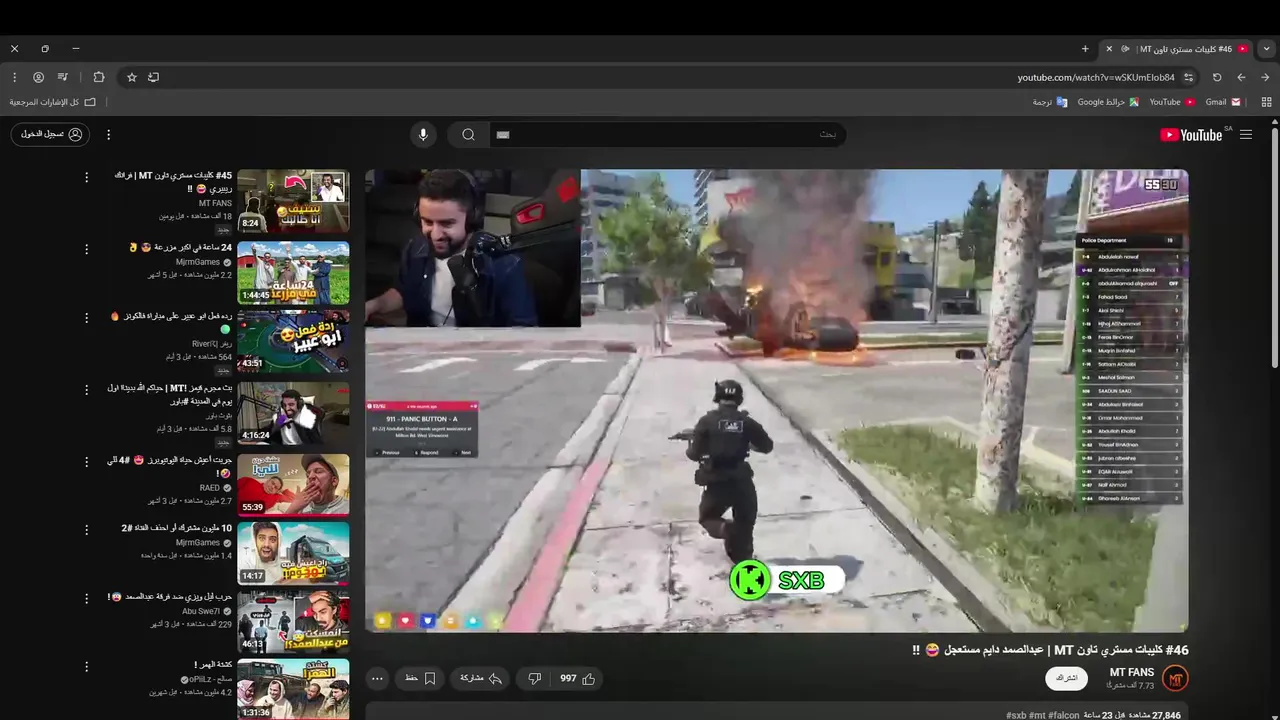Open the on-screen keyboard in the search box
Image resolution: width=1280 pixels, height=720 pixels.
click(x=503, y=135)
